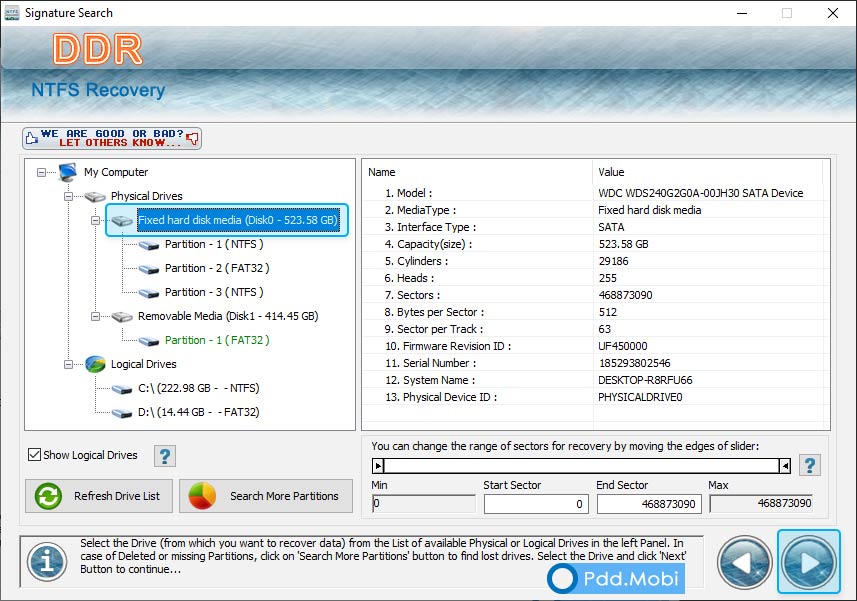Click the drive icon beside D:\ entry
Image resolution: width=857 pixels, height=601 pixels.
point(122,413)
